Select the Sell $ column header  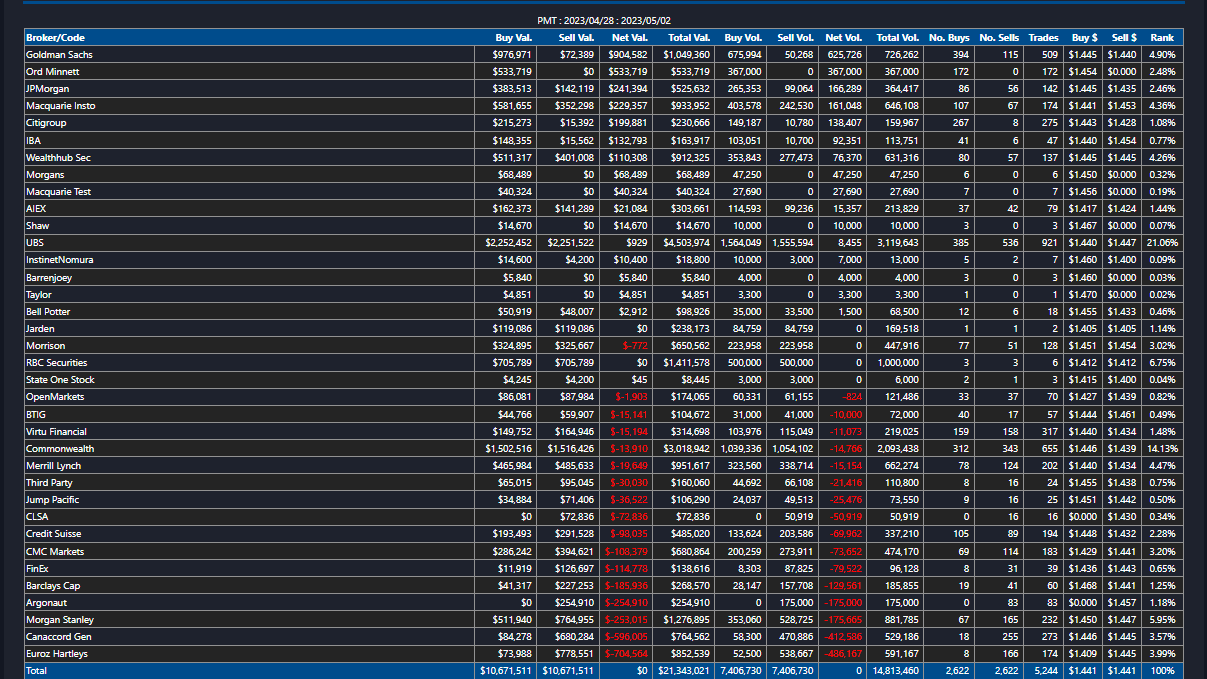tap(1122, 37)
